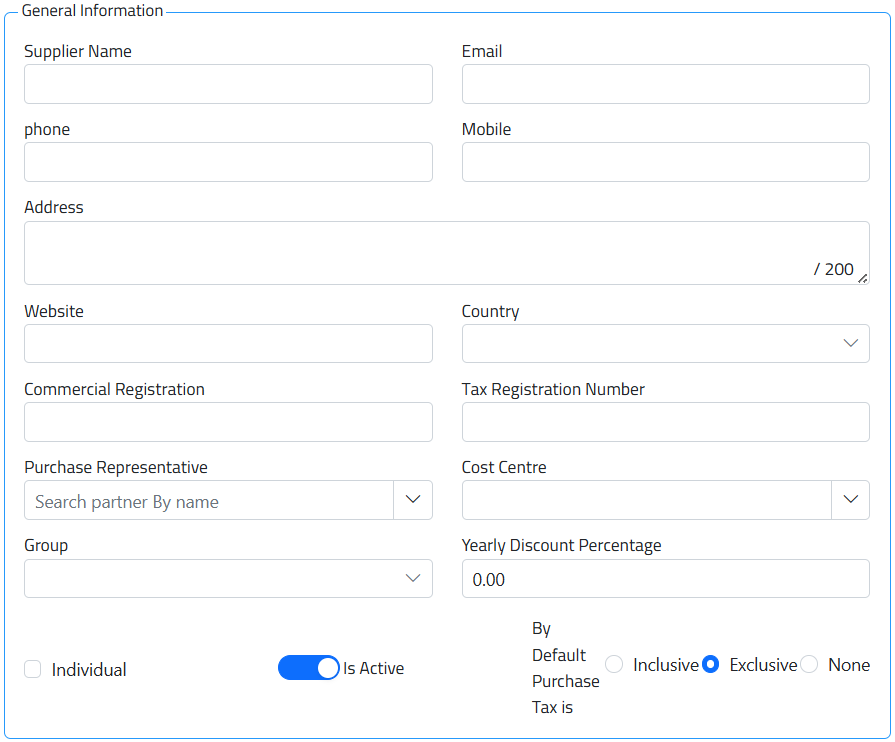Open the Country dropdown
895x742 pixels.
(665, 343)
